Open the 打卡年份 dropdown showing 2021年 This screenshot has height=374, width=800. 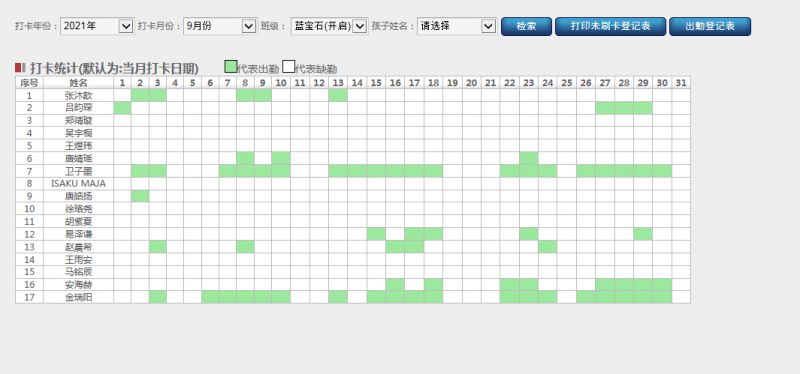[x=97, y=26]
